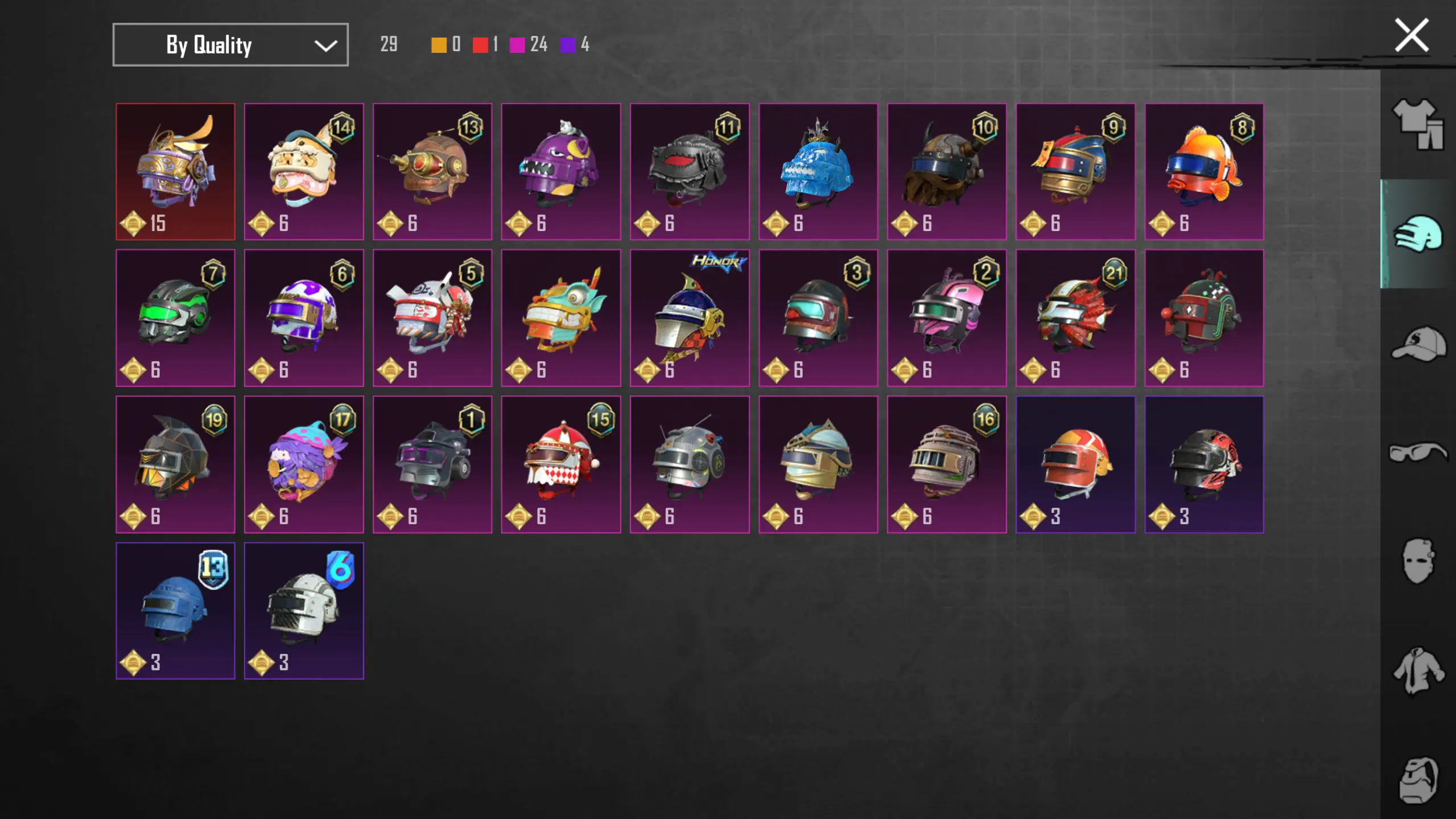Image resolution: width=1456 pixels, height=819 pixels.
Task: Open the cap headwear category icon
Action: 1418,343
